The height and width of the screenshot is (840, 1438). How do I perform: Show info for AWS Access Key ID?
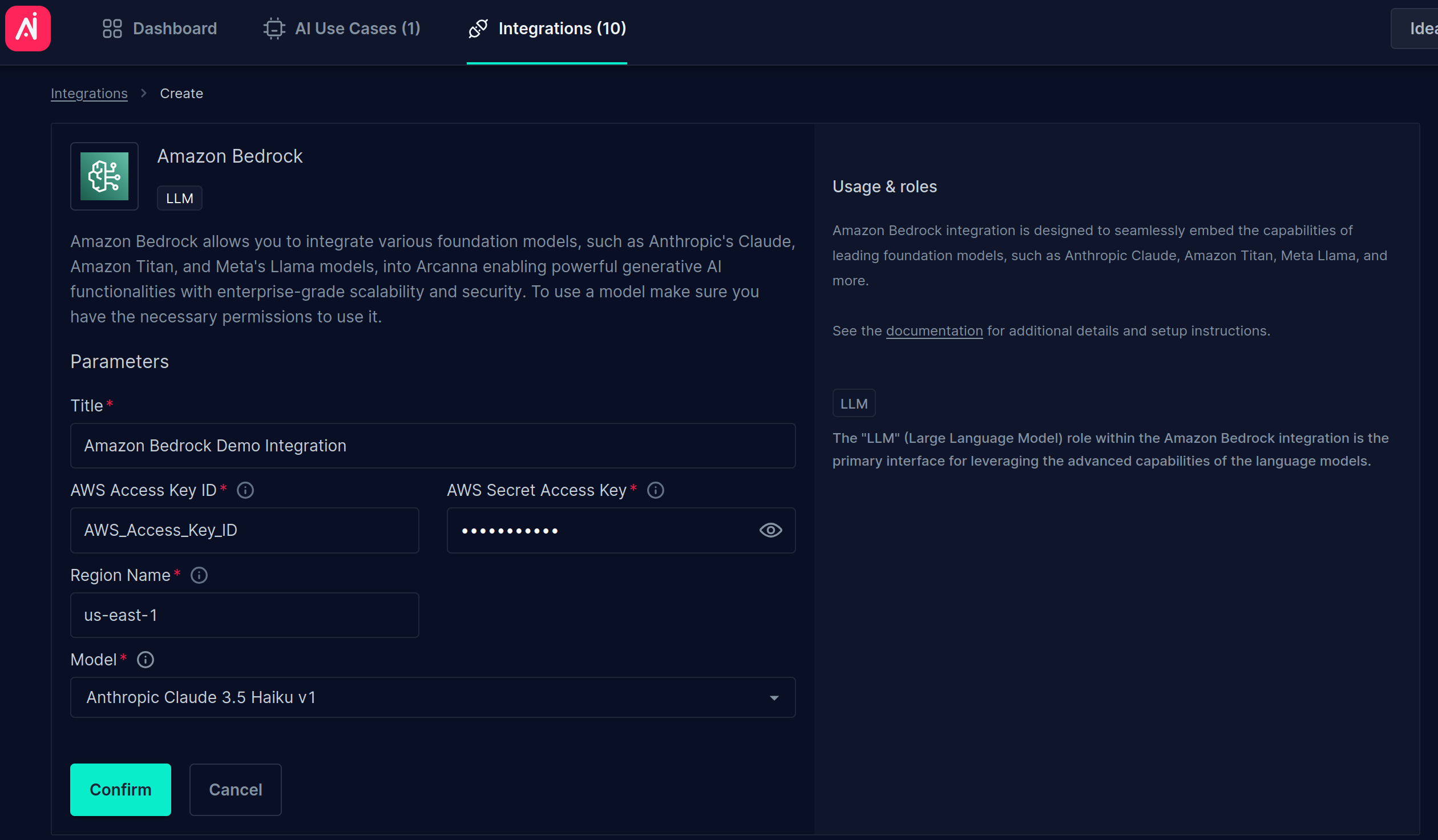pyautogui.click(x=245, y=490)
